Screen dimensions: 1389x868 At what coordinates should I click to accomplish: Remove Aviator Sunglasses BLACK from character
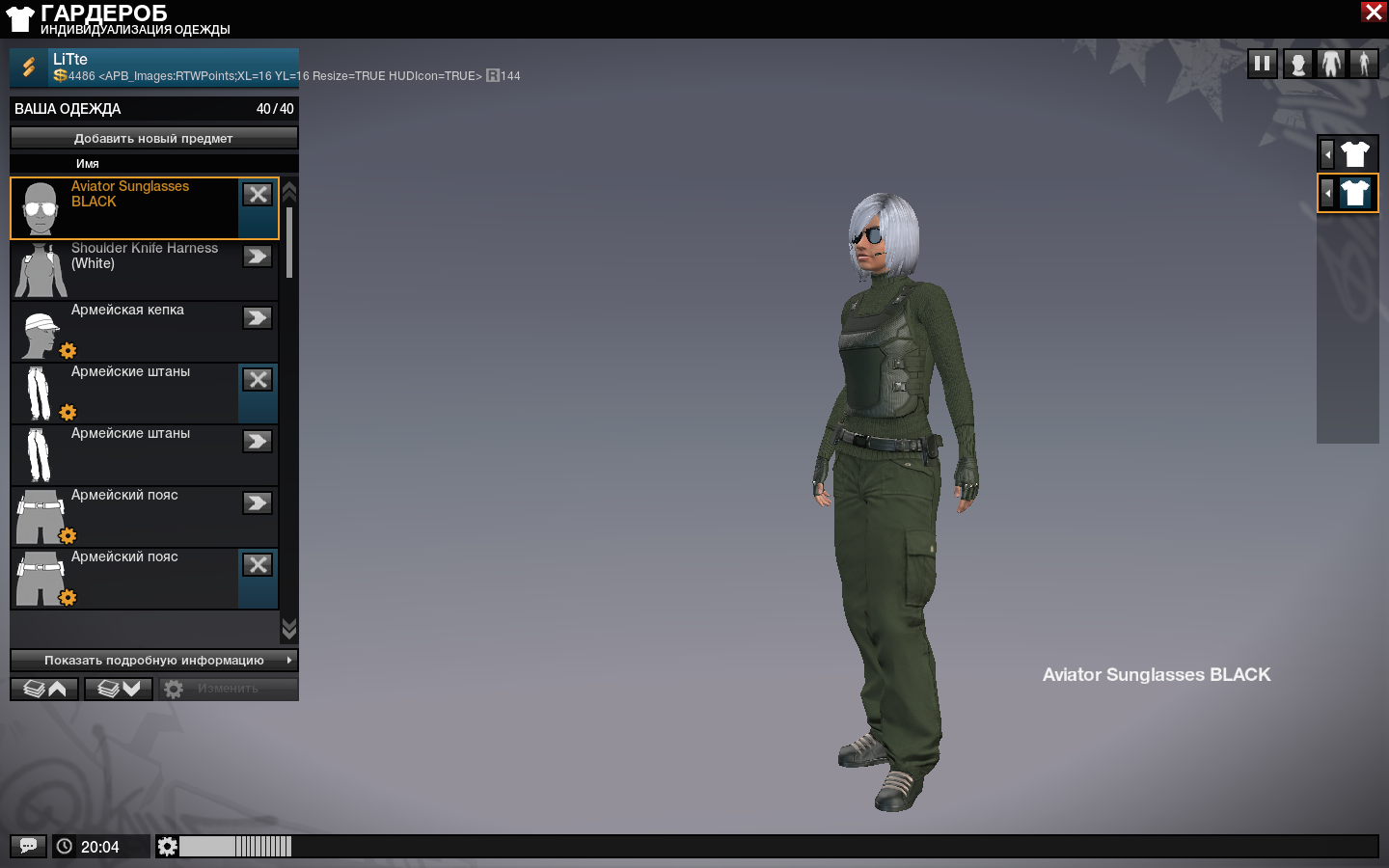click(258, 195)
